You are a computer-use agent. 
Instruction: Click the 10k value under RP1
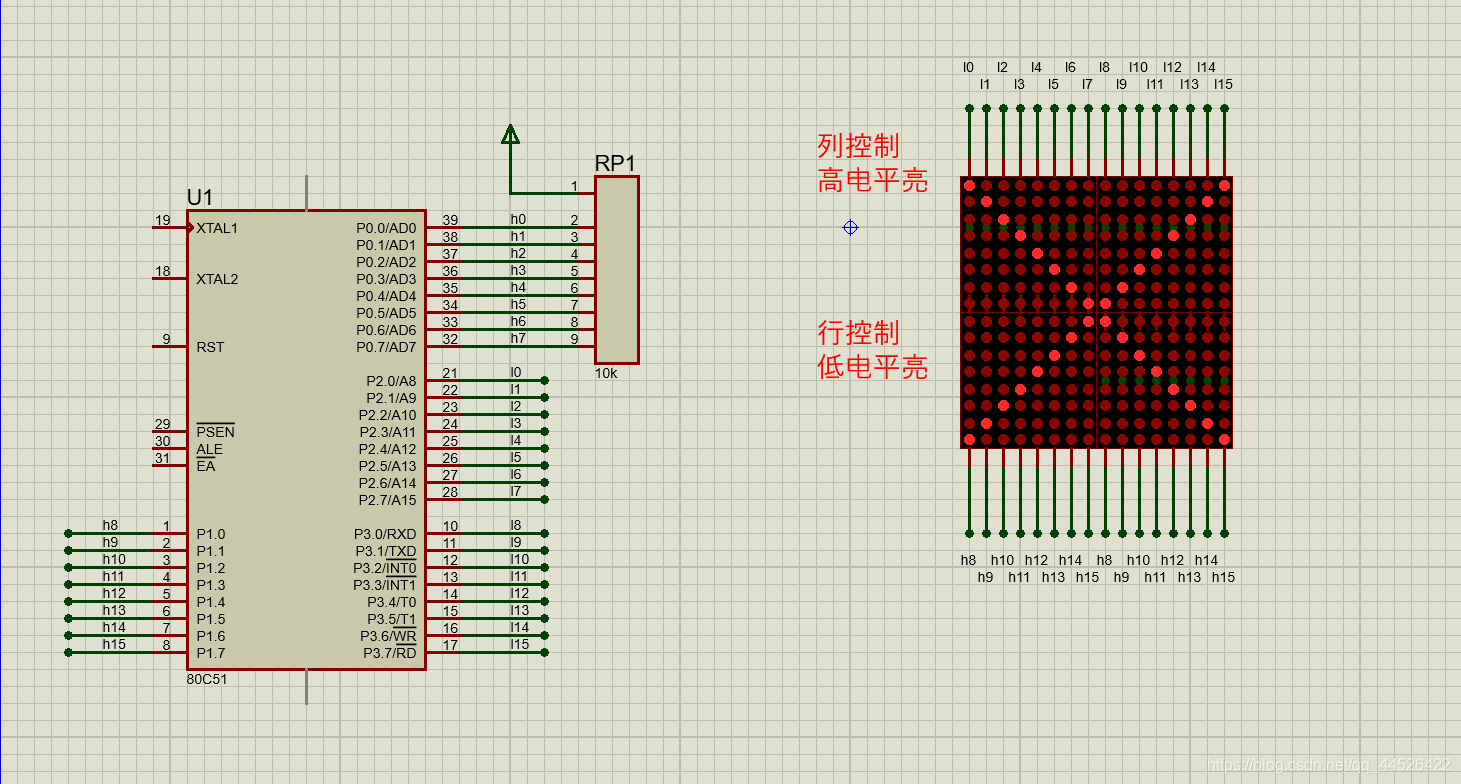606,372
